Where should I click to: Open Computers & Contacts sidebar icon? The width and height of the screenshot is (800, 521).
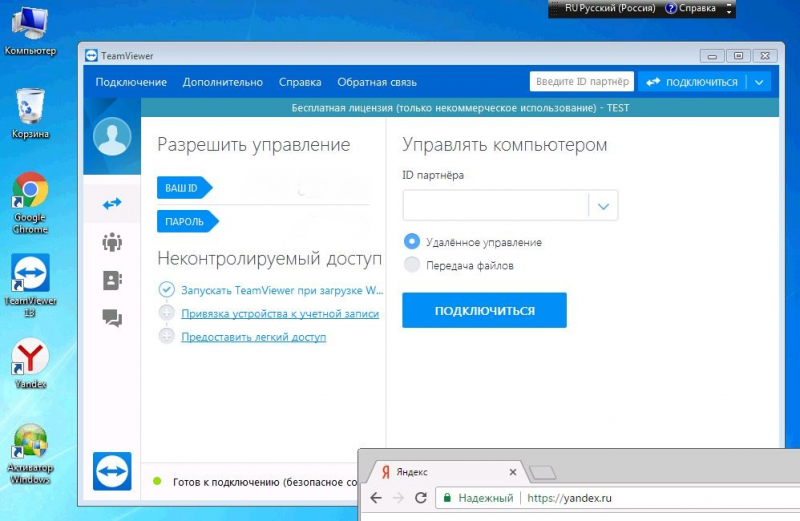112,280
